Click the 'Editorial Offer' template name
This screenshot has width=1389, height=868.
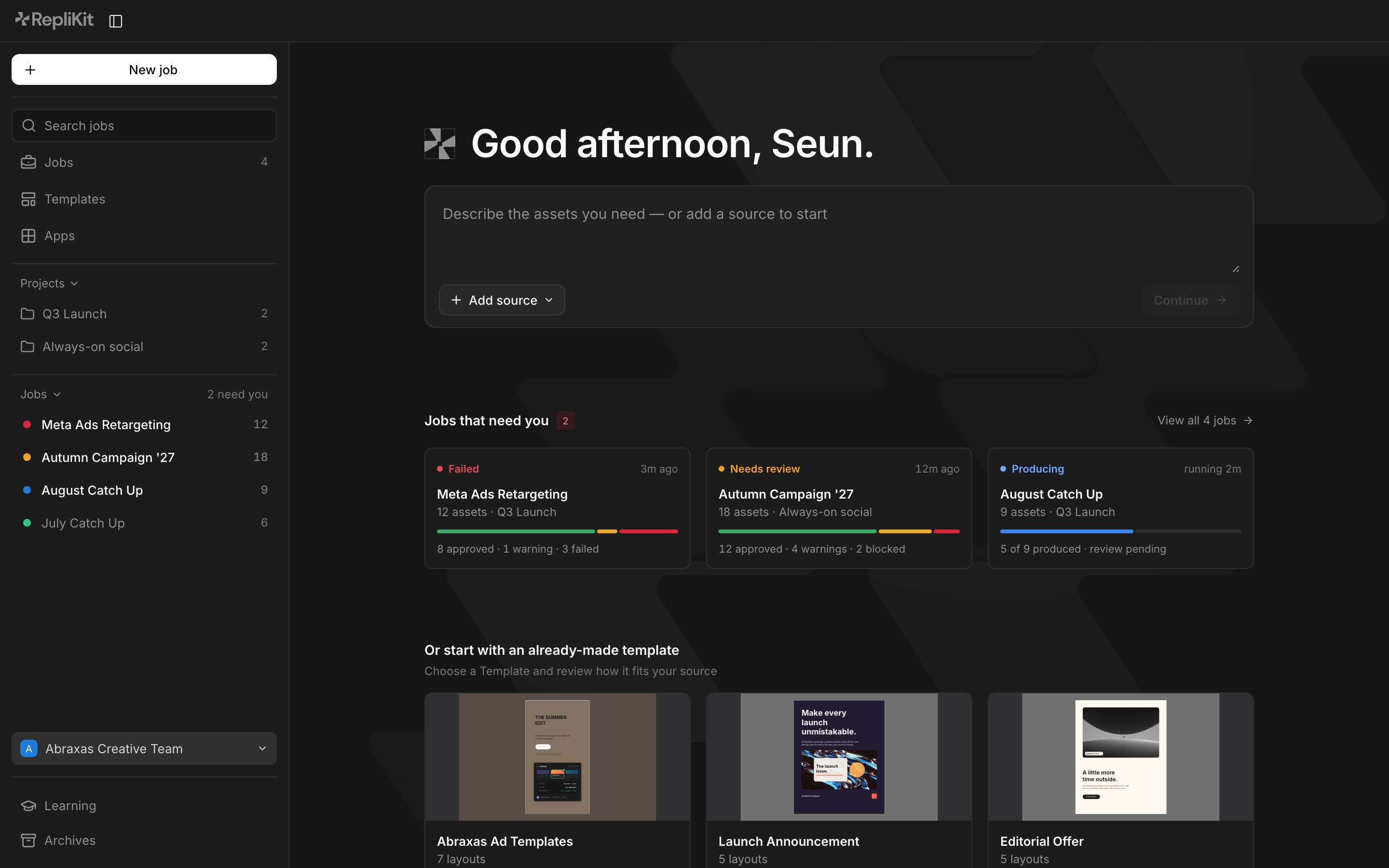pyautogui.click(x=1042, y=841)
